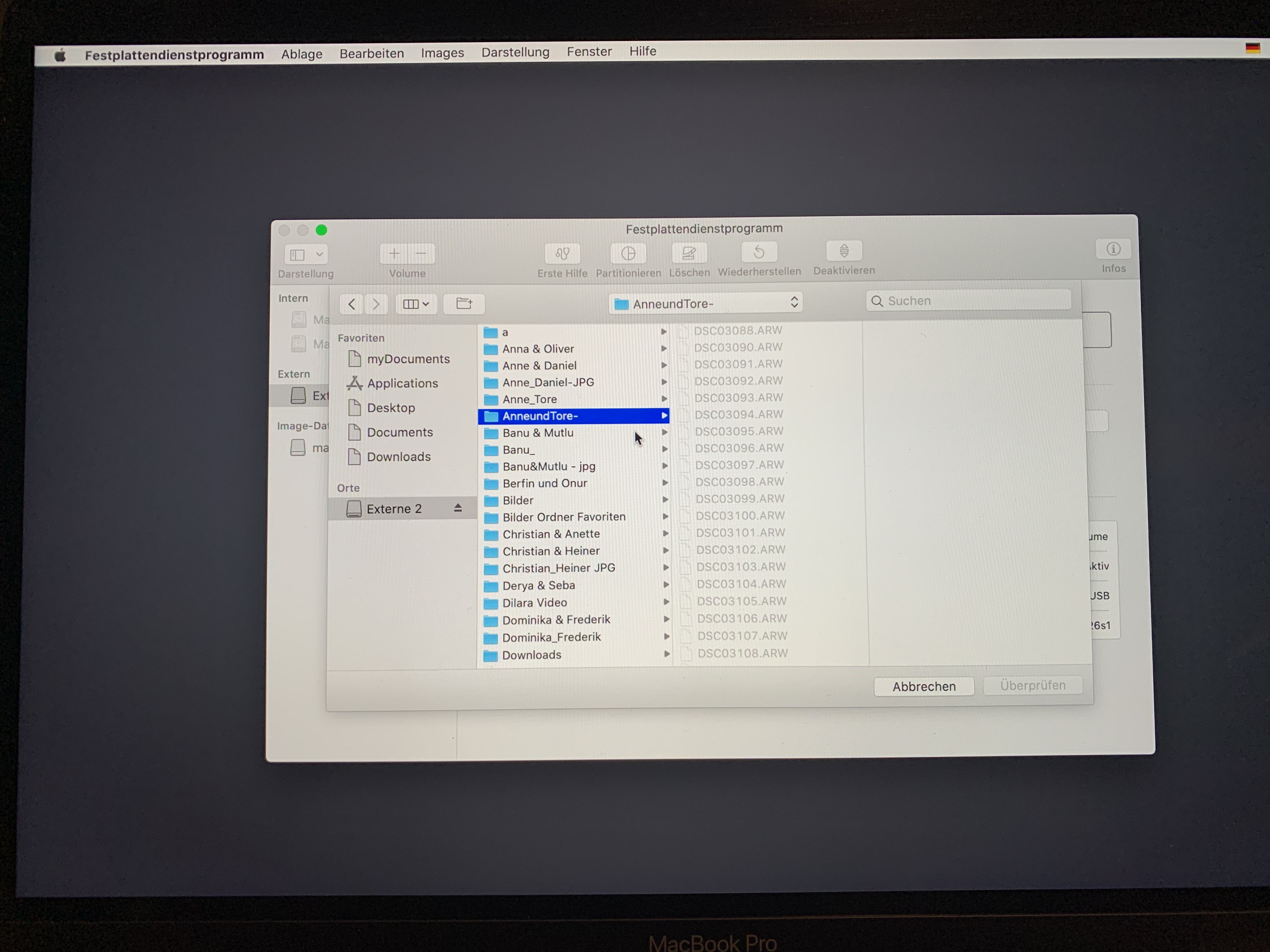The image size is (1270, 952).
Task: Click the Festplattendienstprogramm app menu
Action: coord(174,55)
